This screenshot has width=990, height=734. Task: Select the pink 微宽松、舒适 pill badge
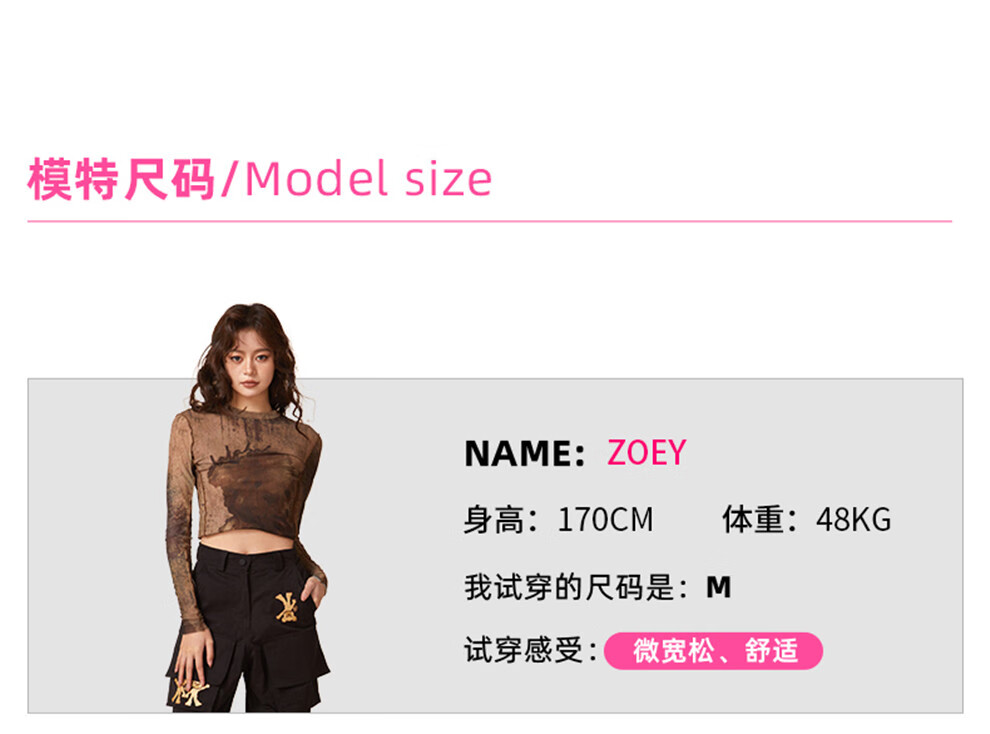713,651
